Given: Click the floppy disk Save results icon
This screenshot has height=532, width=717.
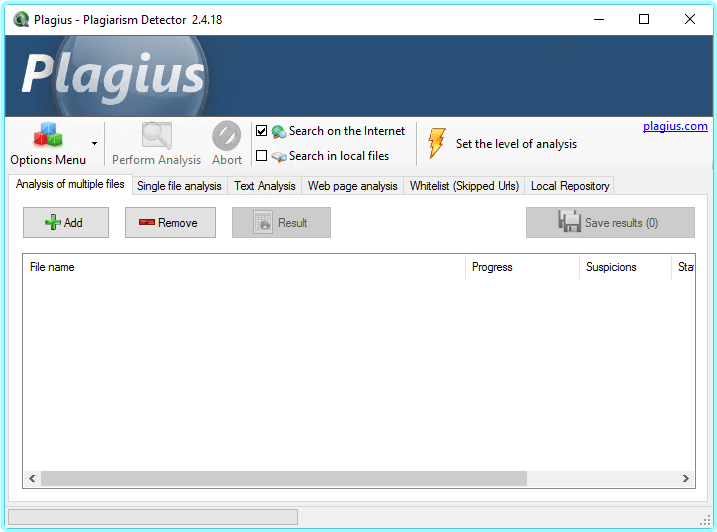Looking at the screenshot, I should click(570, 222).
